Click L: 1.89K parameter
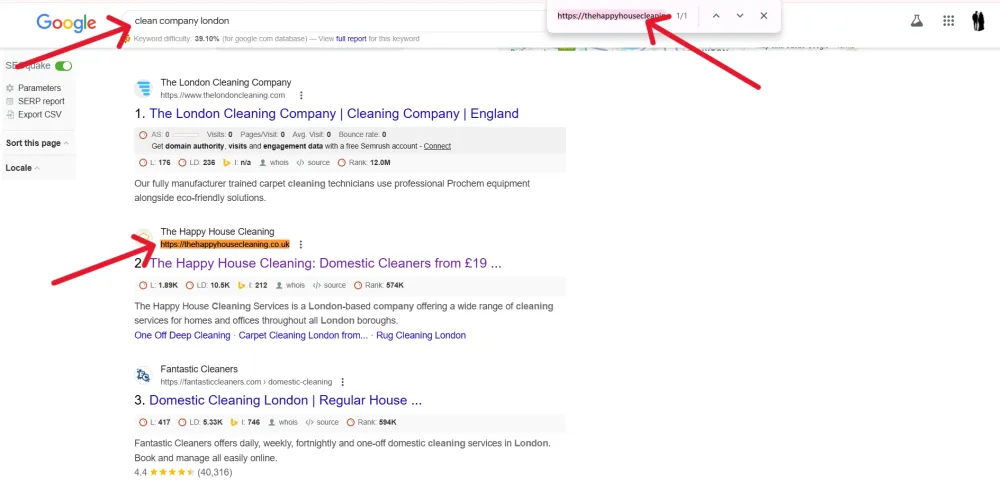1000x485 pixels. coord(158,285)
